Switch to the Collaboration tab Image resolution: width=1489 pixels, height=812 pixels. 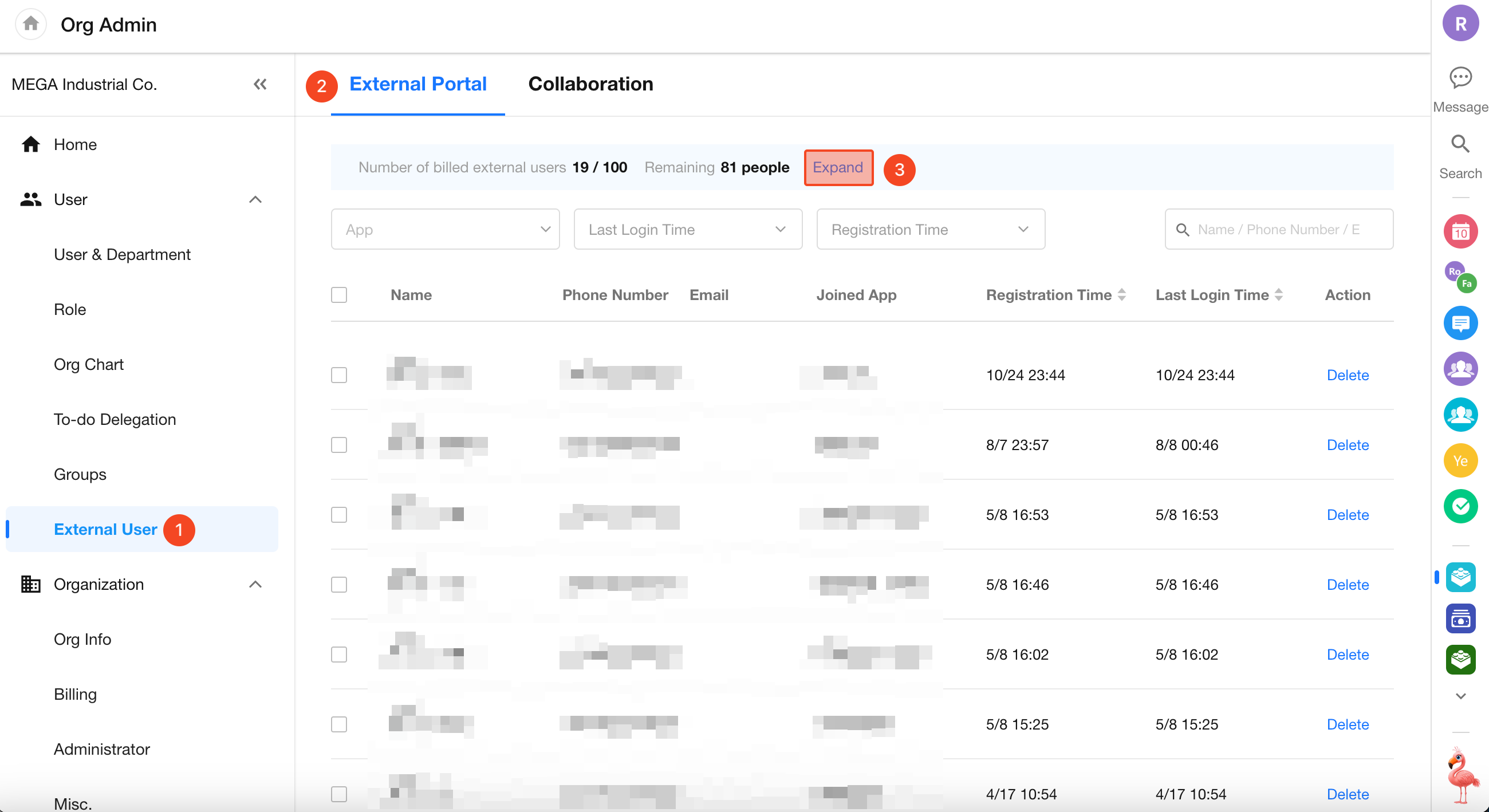[590, 84]
